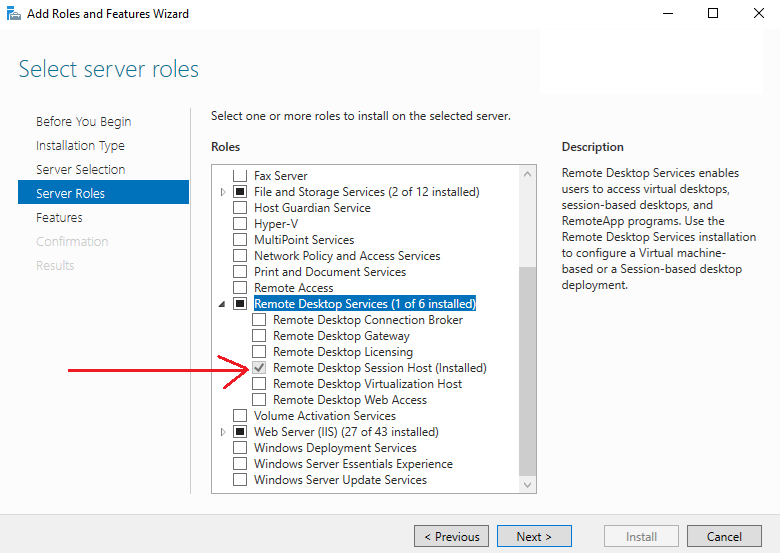Expand the Web Server (IIS) node
Viewport: 780px width, 553px height.
(x=222, y=432)
